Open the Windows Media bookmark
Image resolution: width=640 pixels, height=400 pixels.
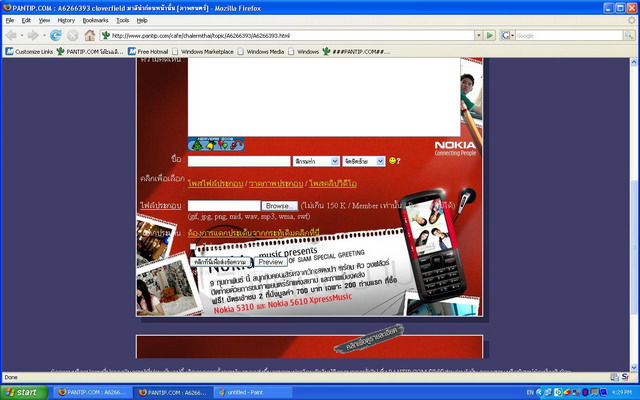pos(261,51)
